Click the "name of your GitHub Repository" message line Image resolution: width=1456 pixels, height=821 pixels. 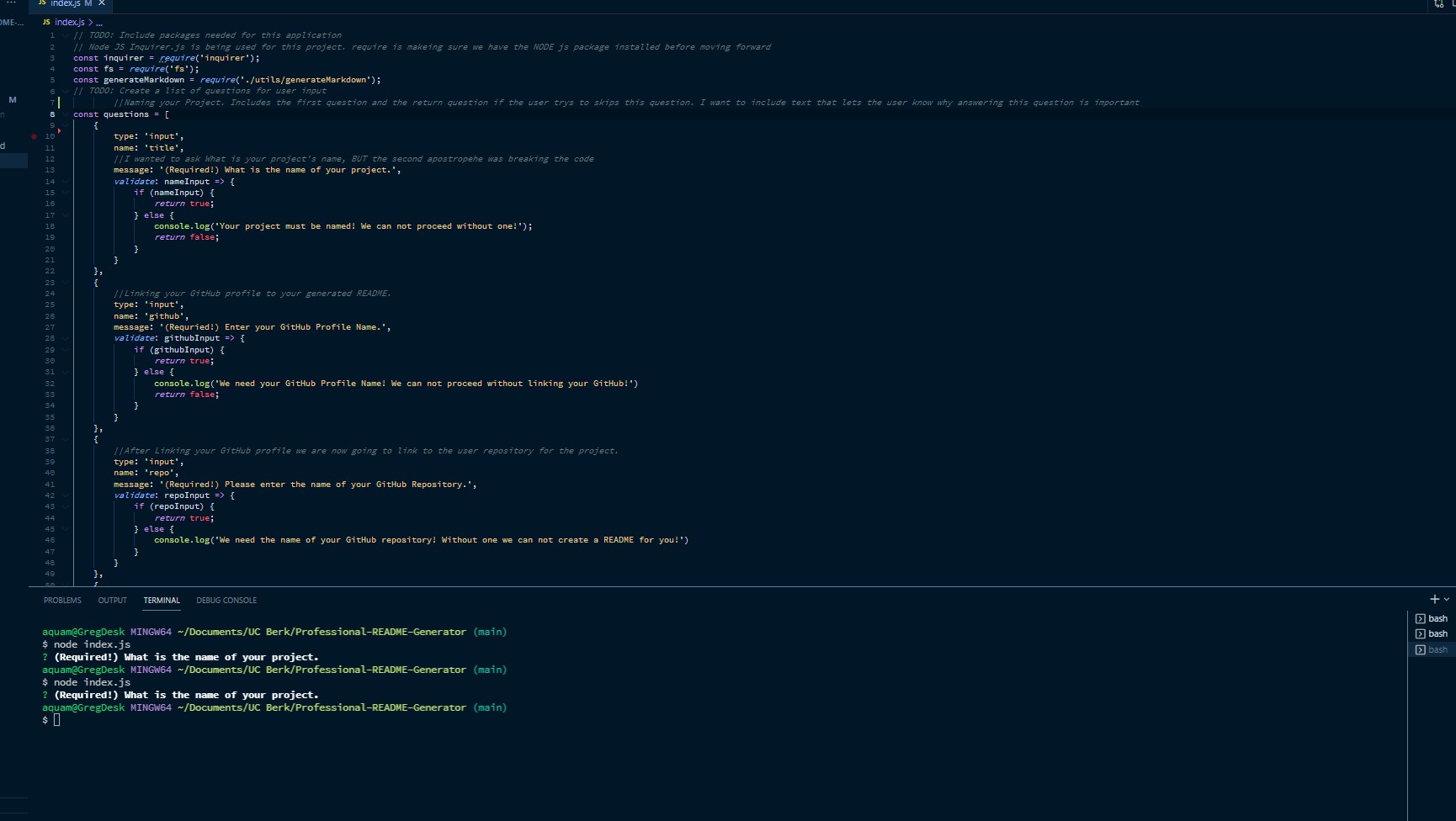pos(295,485)
